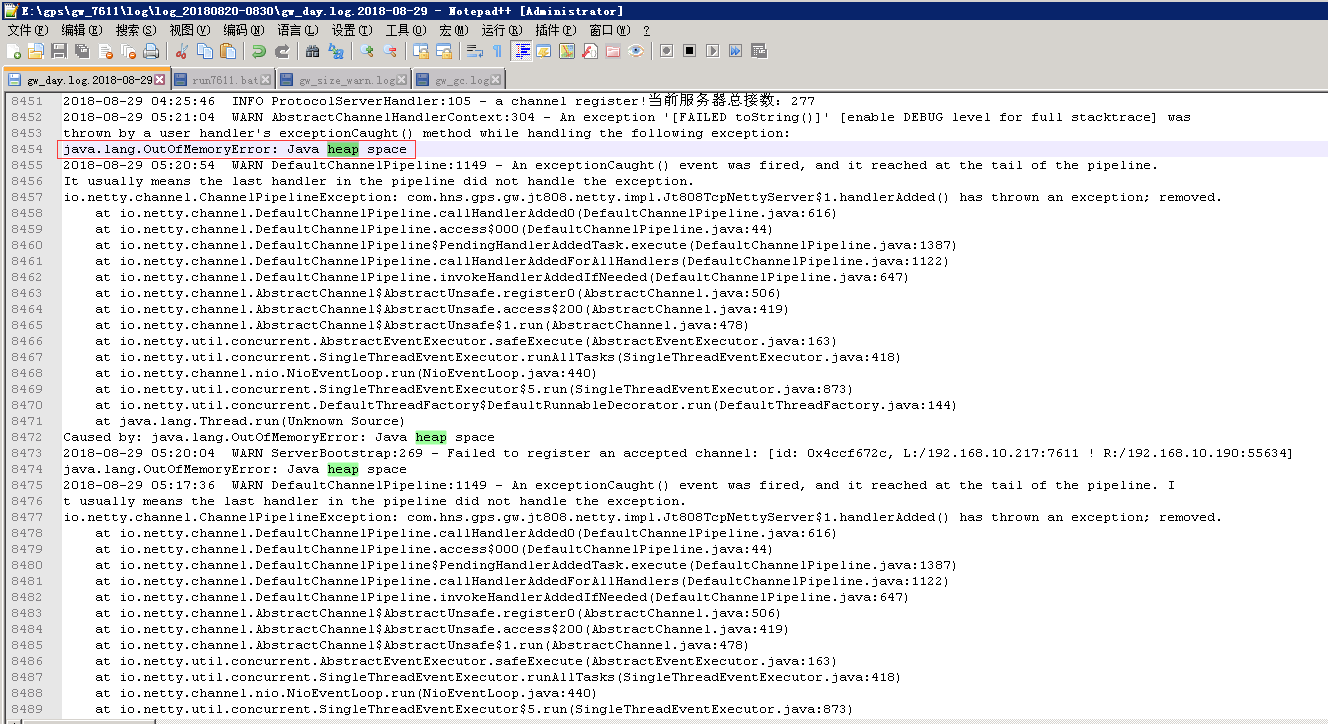Open the ? help menu

(646, 30)
